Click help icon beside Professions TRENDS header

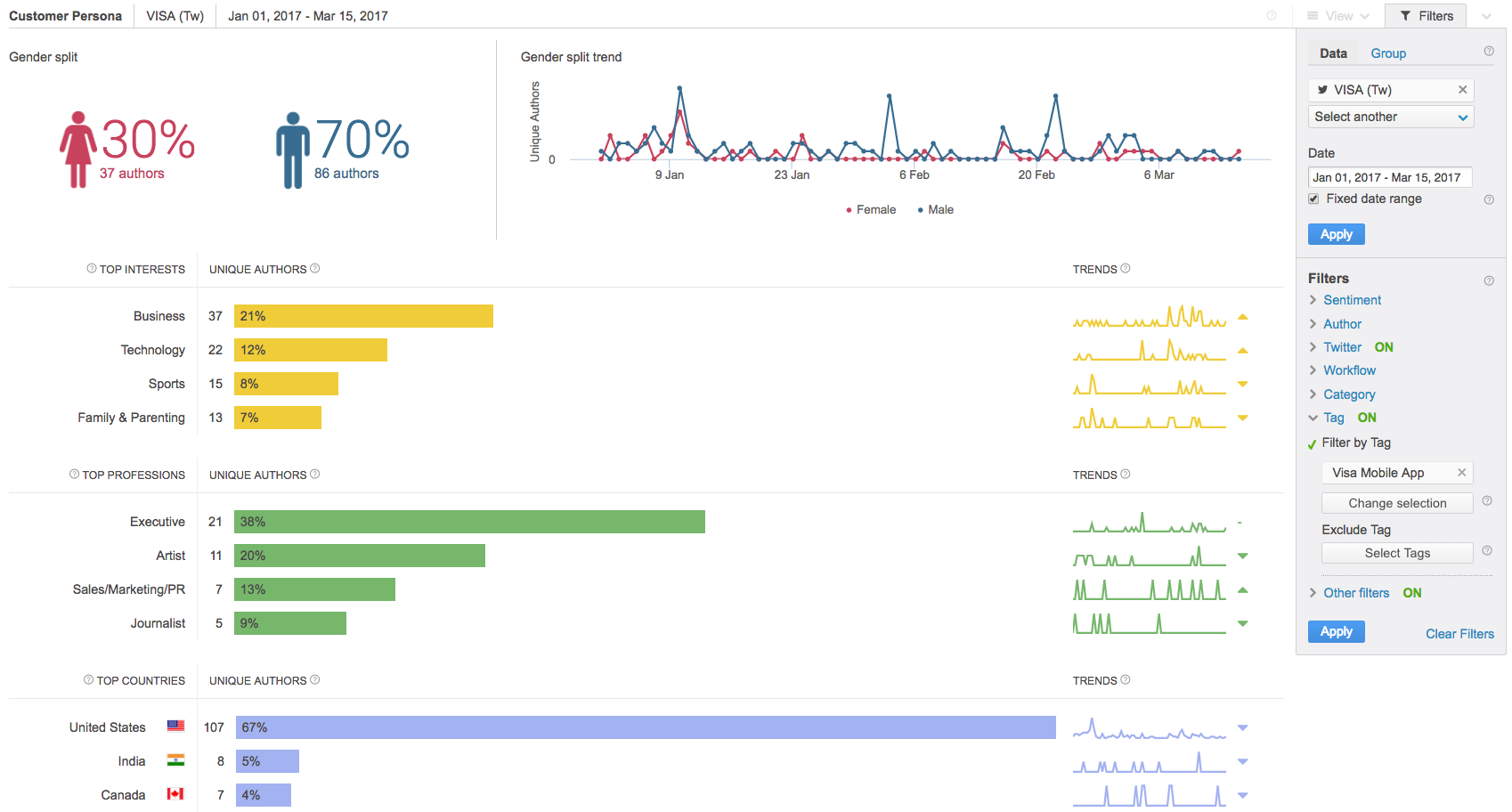tap(1126, 474)
